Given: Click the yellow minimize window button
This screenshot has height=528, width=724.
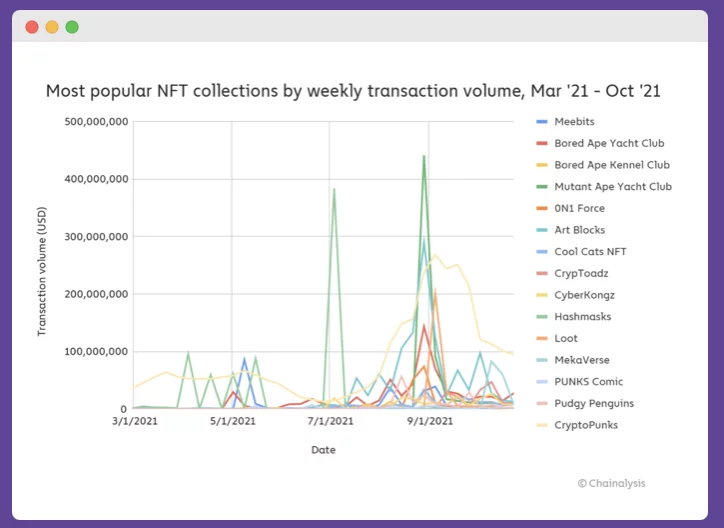Looking at the screenshot, I should (x=52, y=27).
